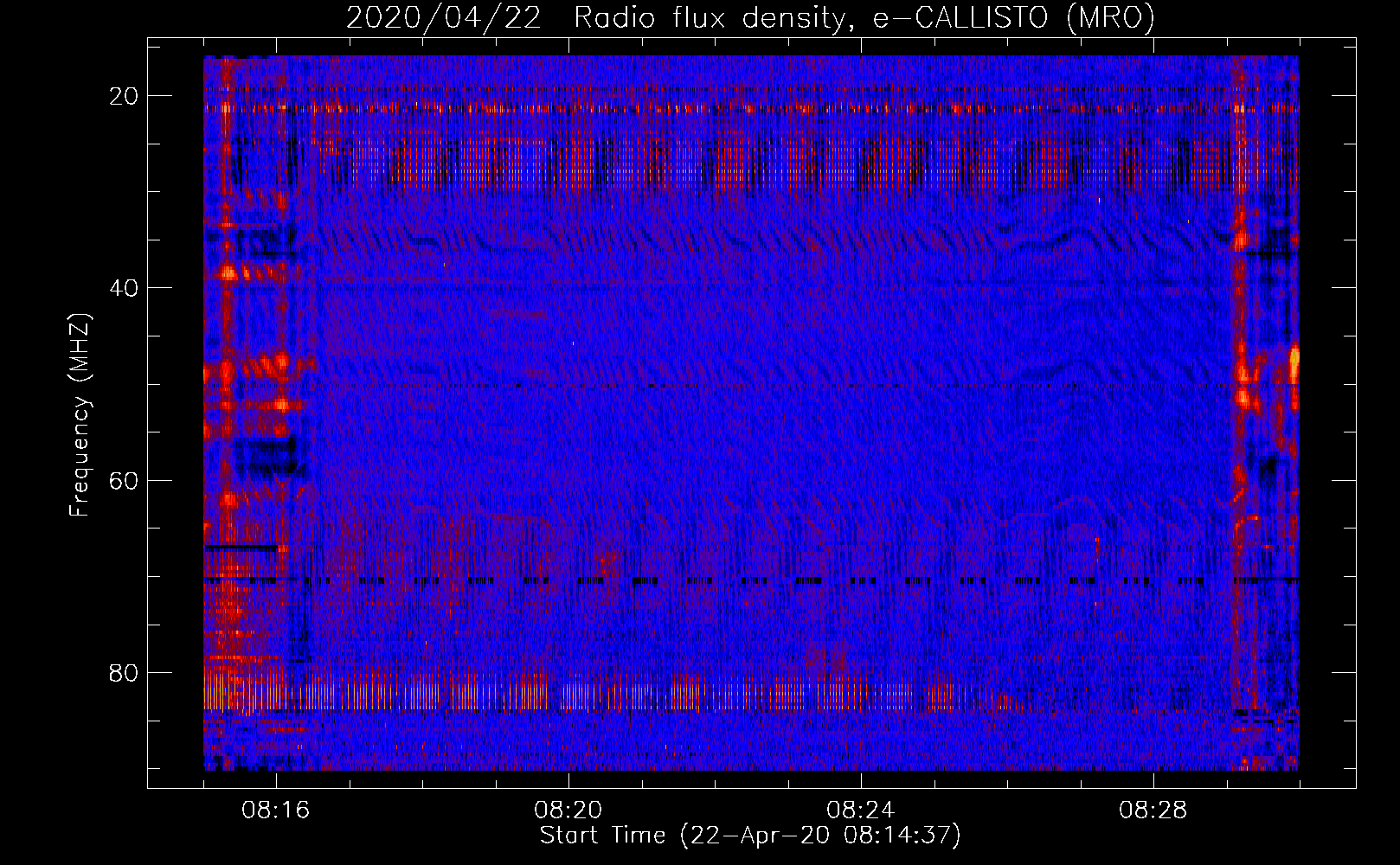This screenshot has width=1400, height=865.
Task: Click the frequency tick label '60'
Action: pyautogui.click(x=125, y=481)
